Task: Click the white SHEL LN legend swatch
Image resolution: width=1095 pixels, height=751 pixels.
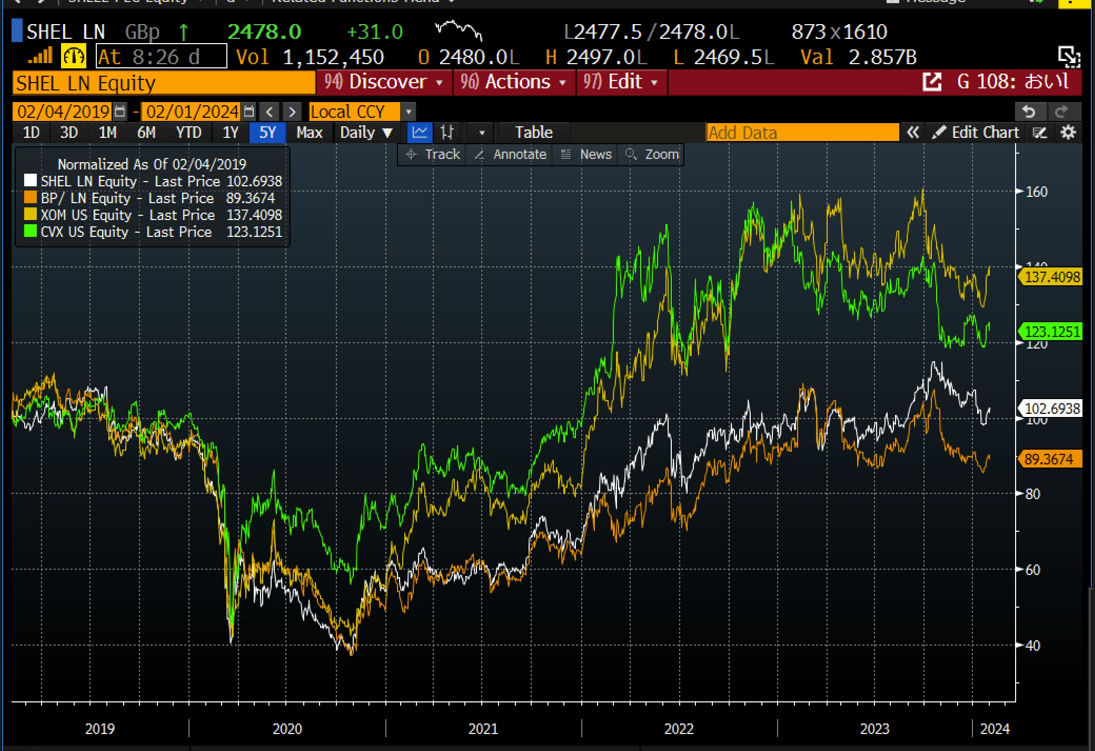Action: (x=30, y=181)
